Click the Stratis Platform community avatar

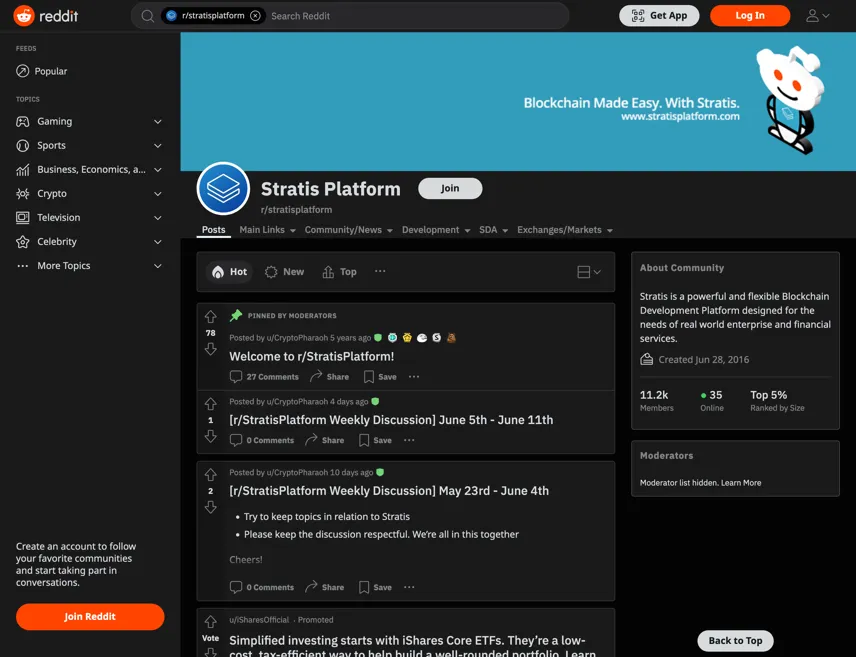click(223, 188)
